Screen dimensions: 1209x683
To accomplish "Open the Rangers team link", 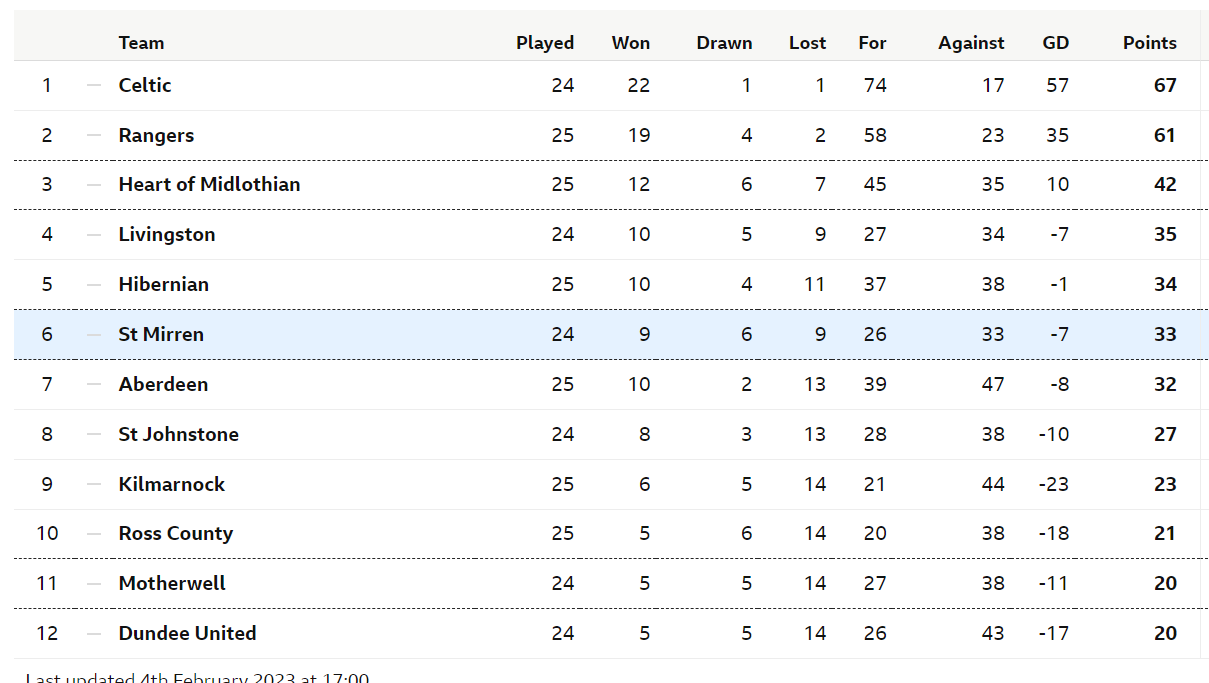I will pyautogui.click(x=156, y=135).
